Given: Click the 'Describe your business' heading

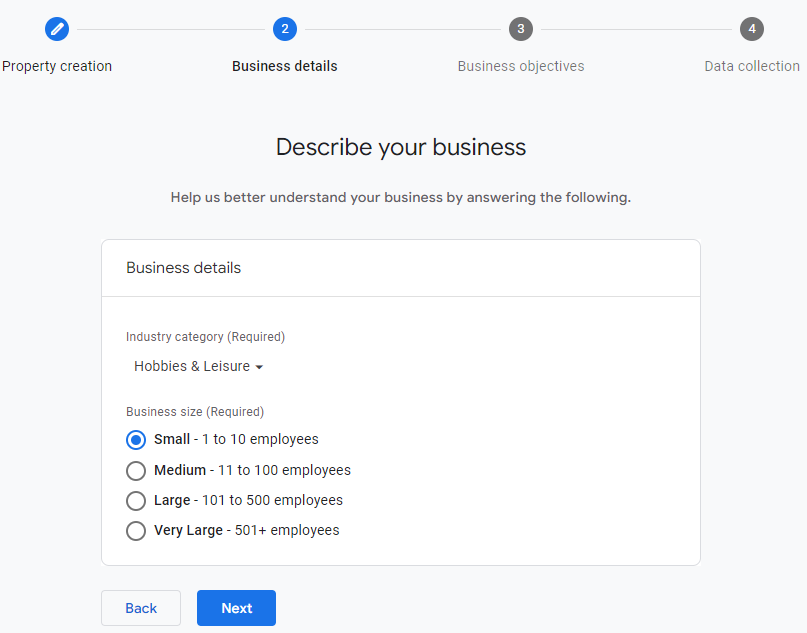Looking at the screenshot, I should 400,147.
